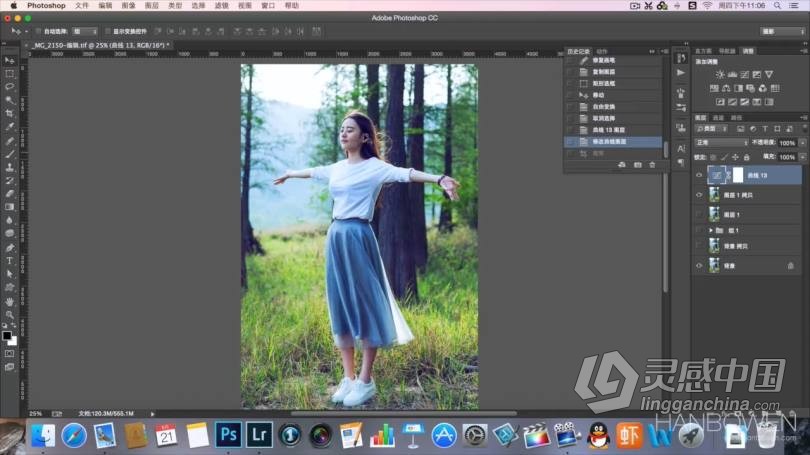Select the Lasso tool
810x455 pixels.
9,87
